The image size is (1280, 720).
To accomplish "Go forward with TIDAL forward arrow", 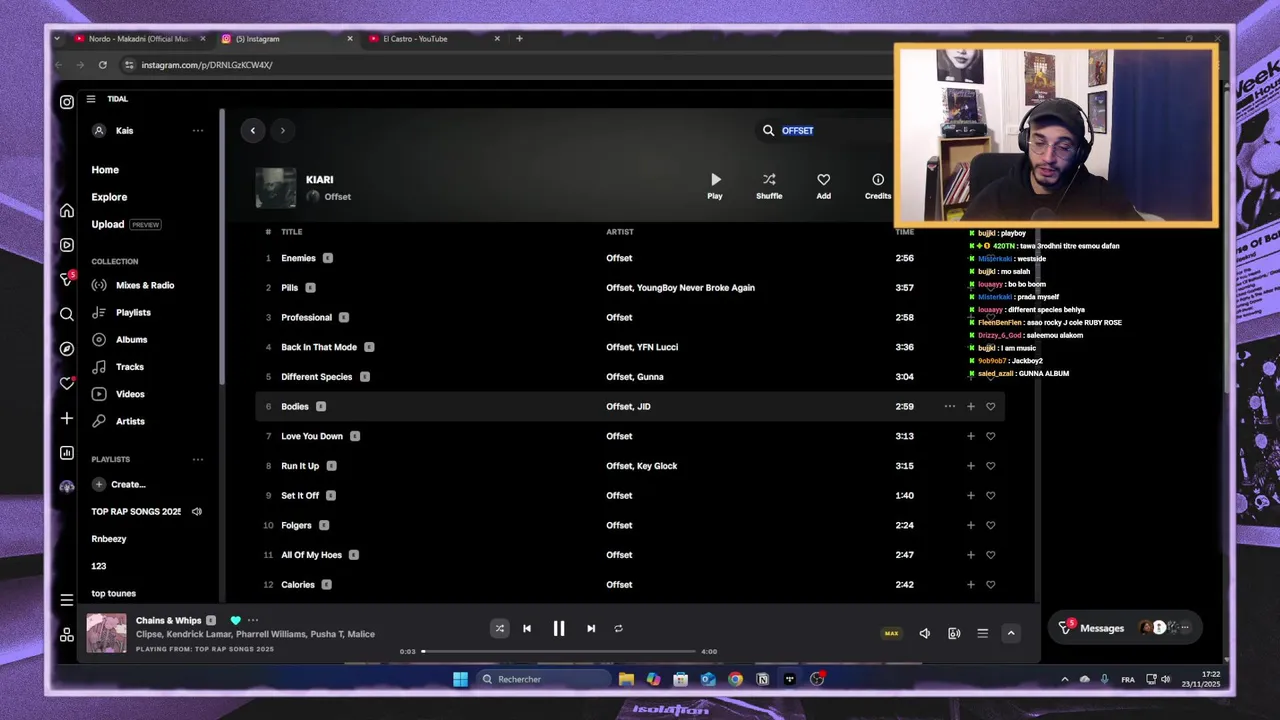I will click(x=283, y=130).
